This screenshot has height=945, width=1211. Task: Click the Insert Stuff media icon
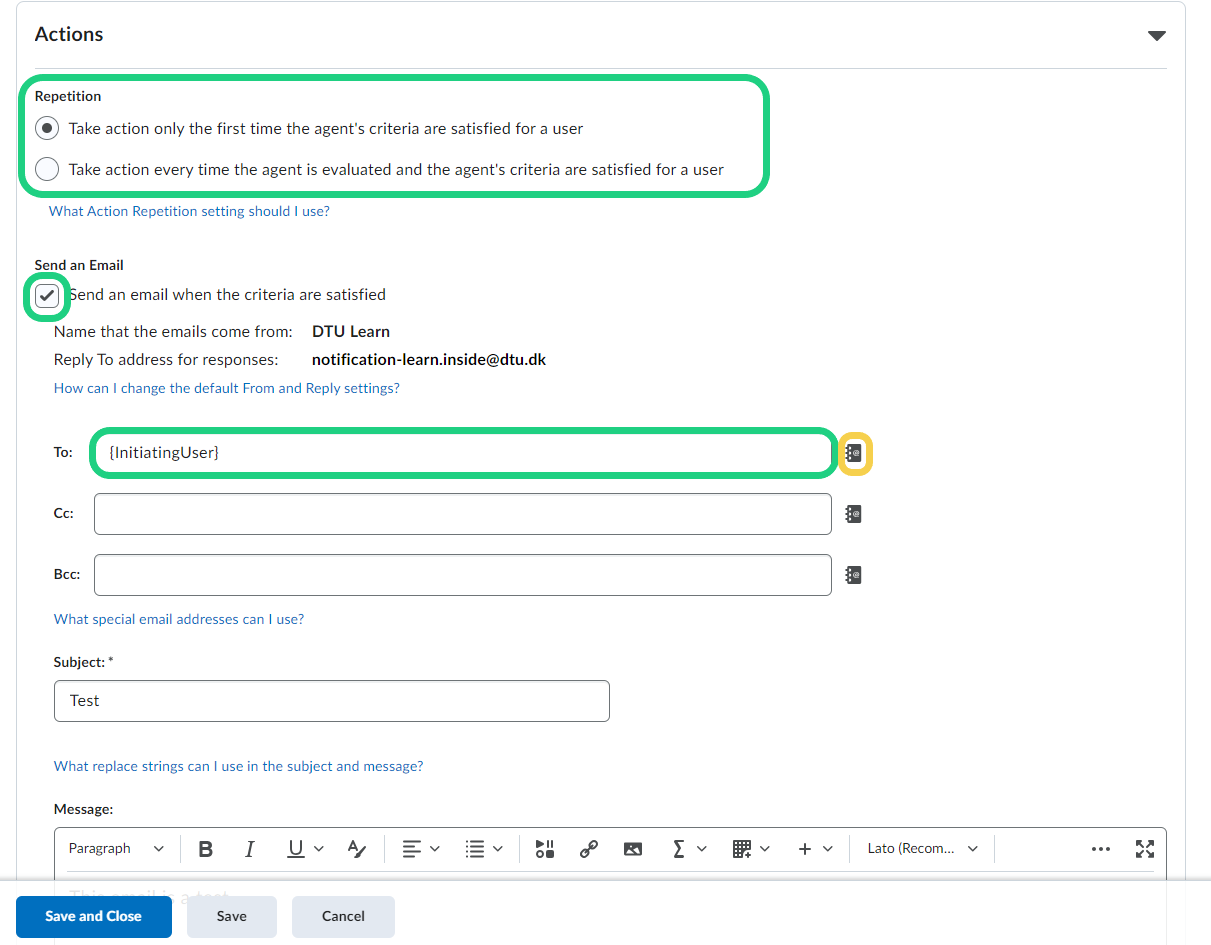tap(545, 849)
